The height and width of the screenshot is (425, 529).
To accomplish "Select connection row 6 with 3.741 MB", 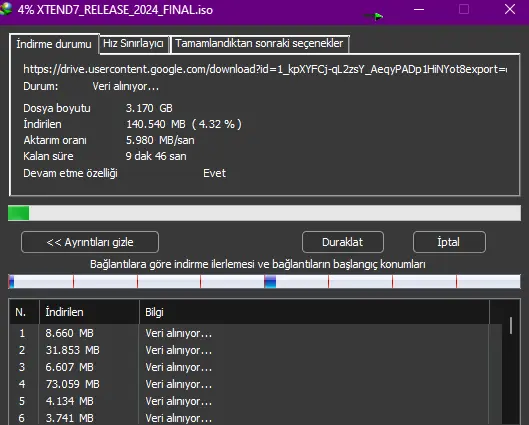I will [255, 418].
